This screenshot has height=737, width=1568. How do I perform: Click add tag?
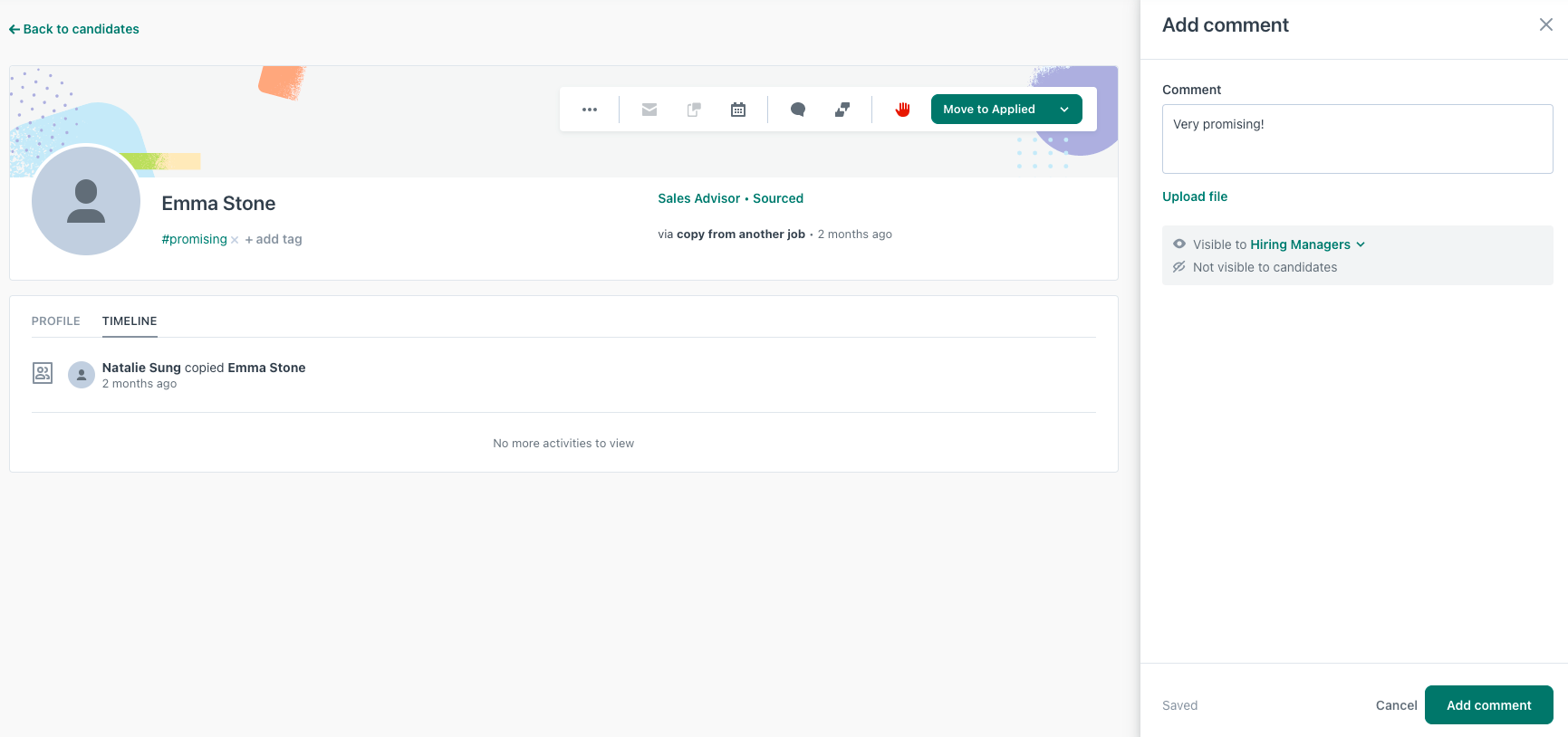[x=274, y=239]
